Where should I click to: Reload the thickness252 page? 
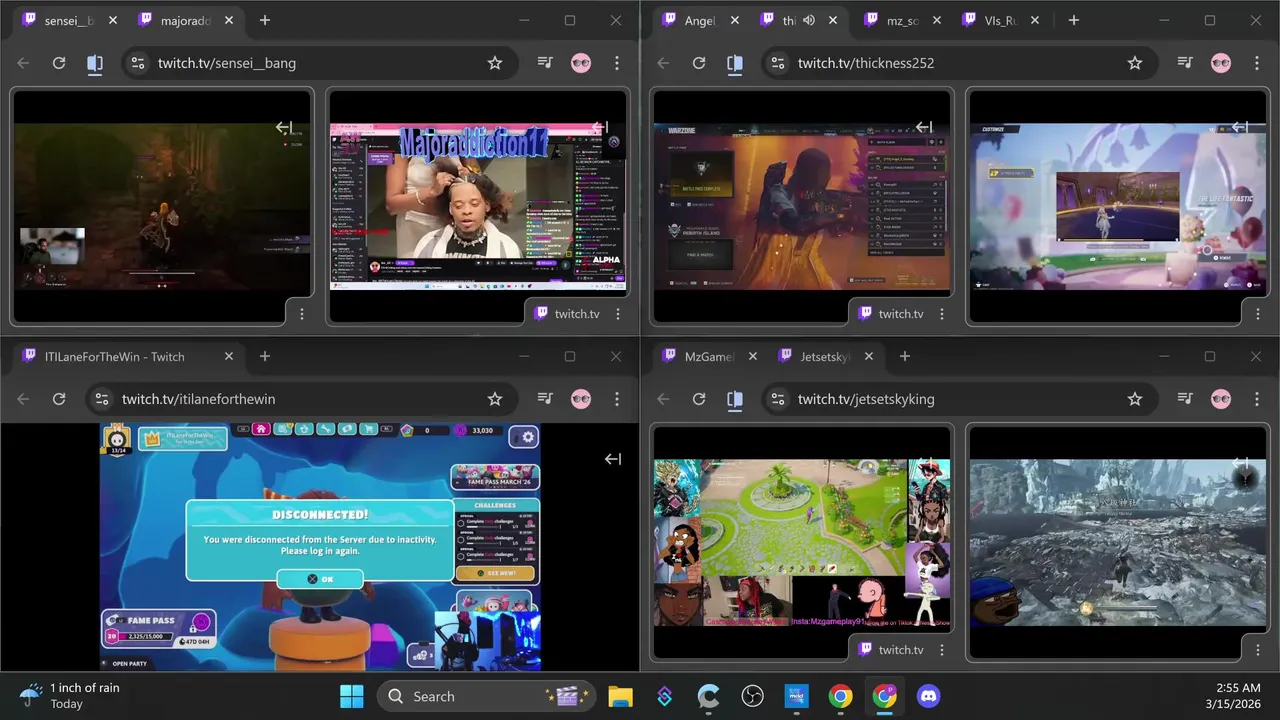pyautogui.click(x=699, y=63)
